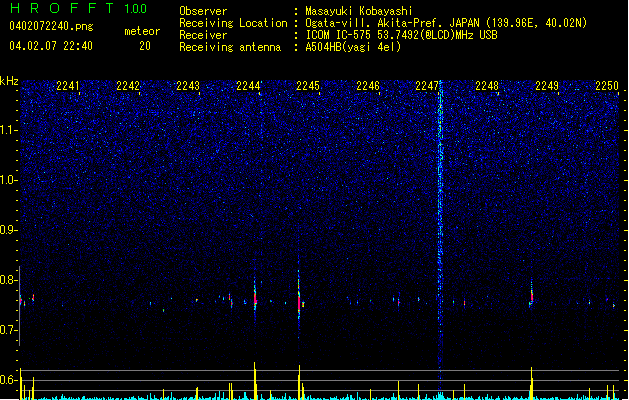
Task: Click the 2250 time marker
Action: click(607, 86)
